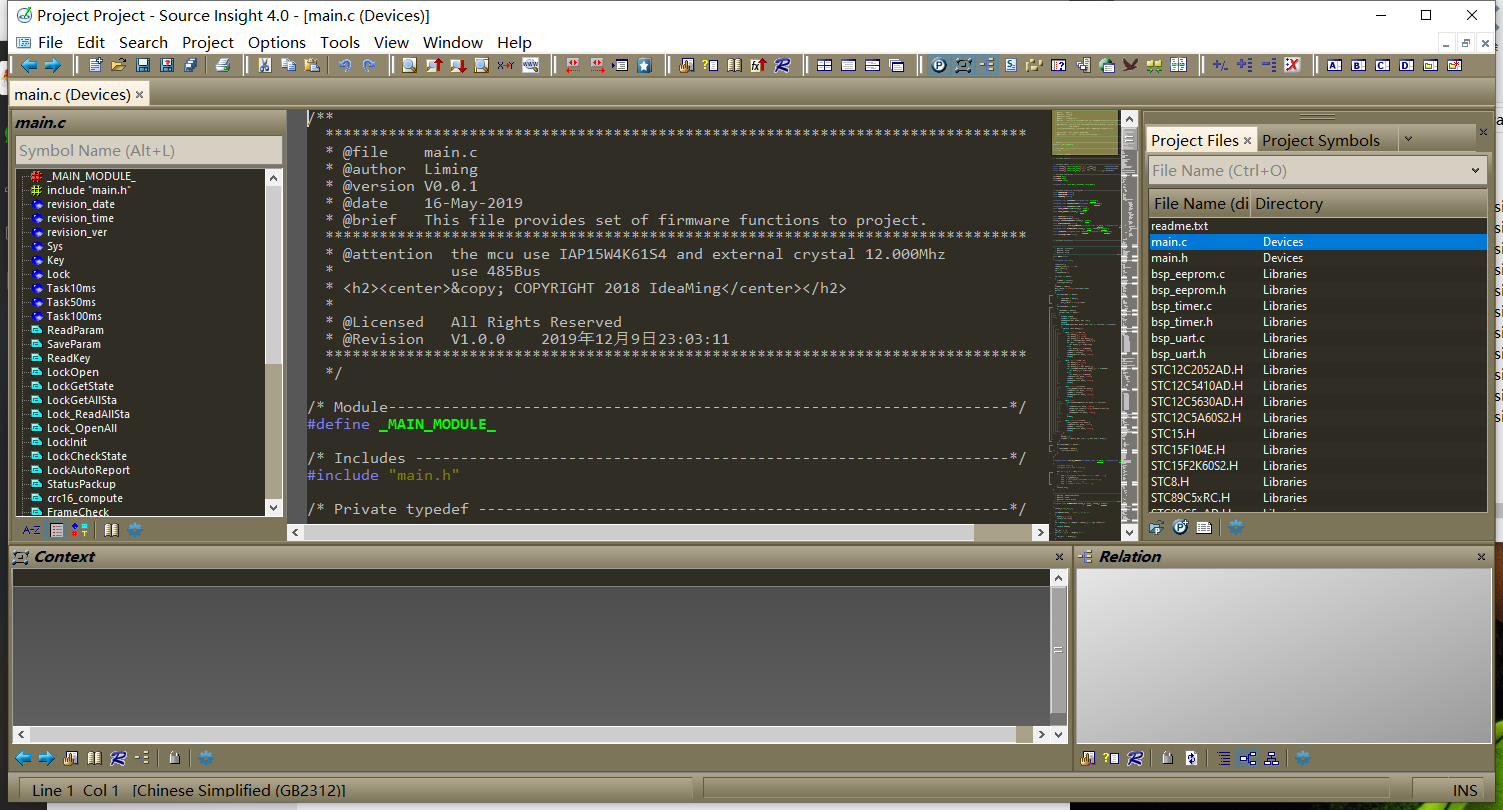This screenshot has width=1503, height=810.
Task: Expand the project panel tab overflow arrow
Action: (1408, 140)
